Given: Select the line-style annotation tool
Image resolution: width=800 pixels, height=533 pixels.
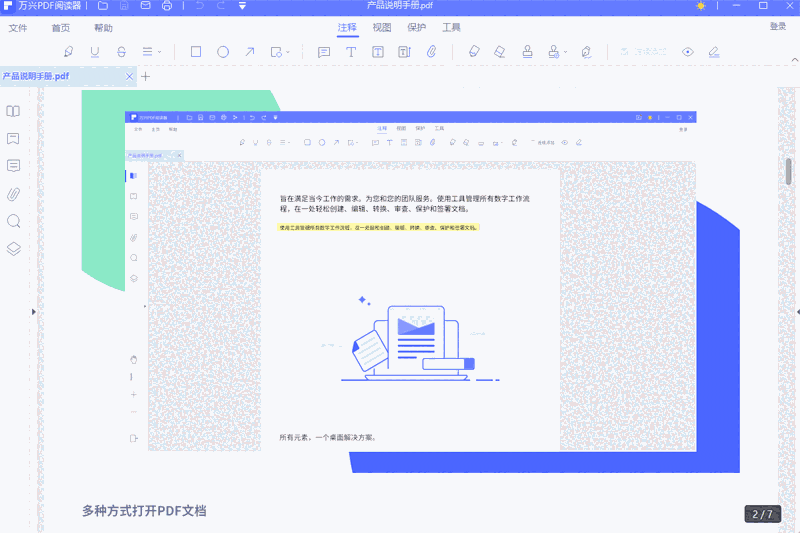Looking at the screenshot, I should 147,52.
